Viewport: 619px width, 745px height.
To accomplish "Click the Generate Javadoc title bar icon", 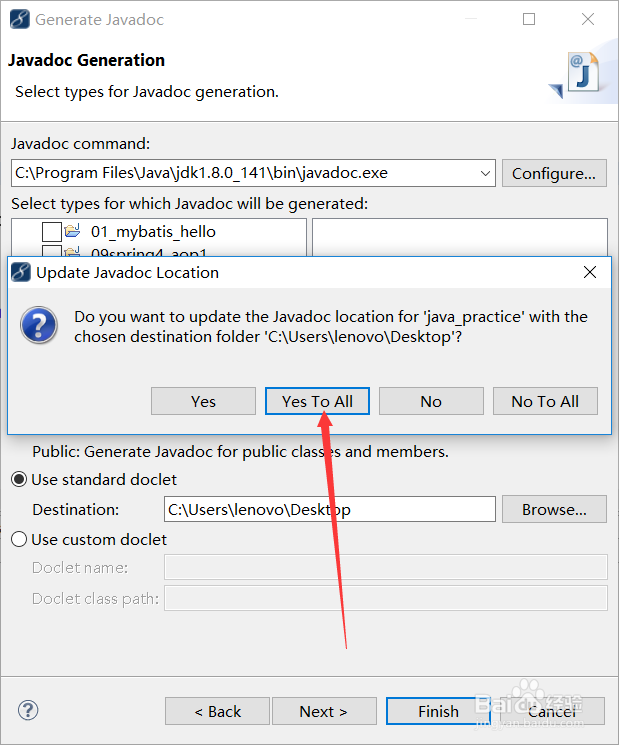I will [19, 19].
